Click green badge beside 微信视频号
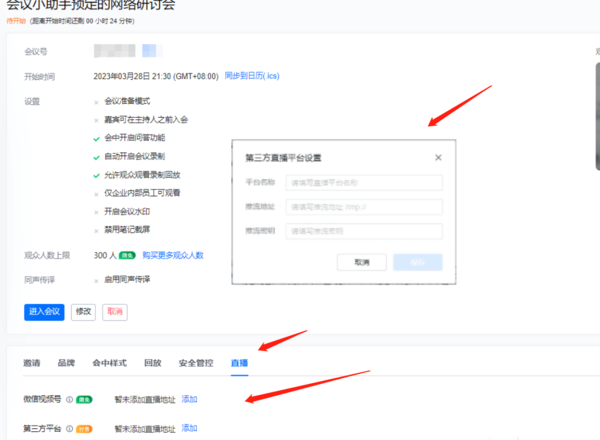 84,400
